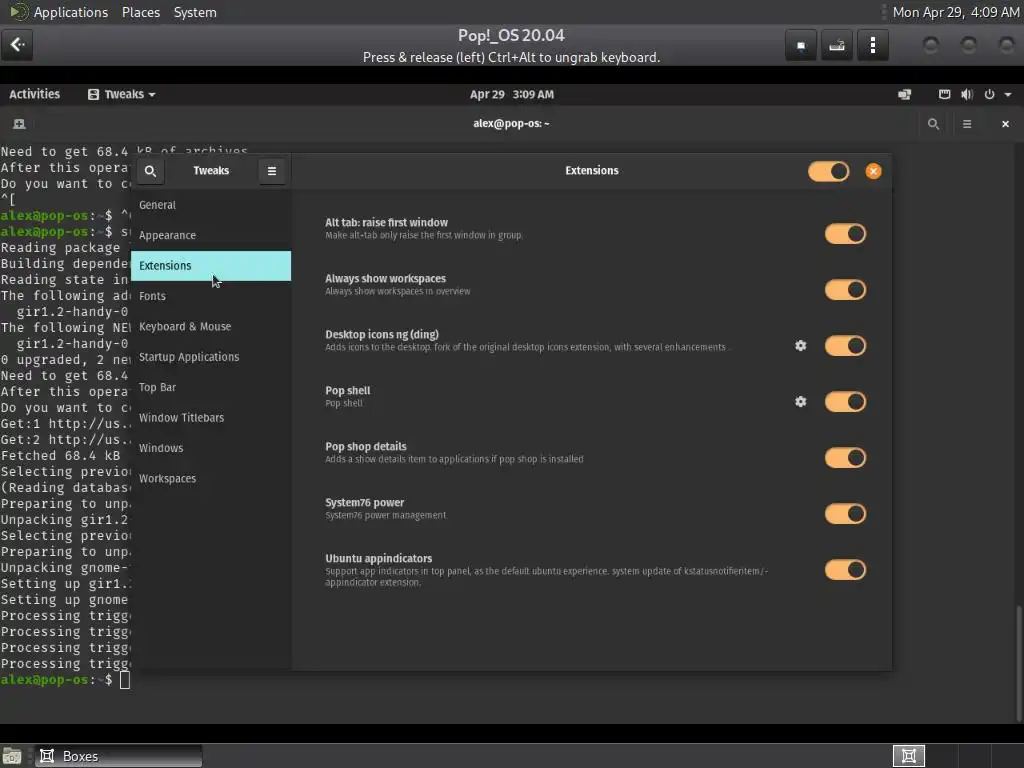Click the Boxes stop square button
Screen dimensions: 1024x768
tap(801, 45)
